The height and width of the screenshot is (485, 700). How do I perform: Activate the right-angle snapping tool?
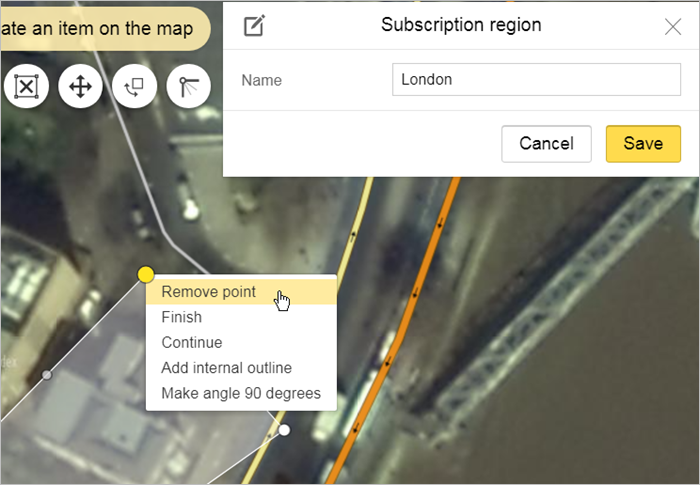pyautogui.click(x=188, y=87)
